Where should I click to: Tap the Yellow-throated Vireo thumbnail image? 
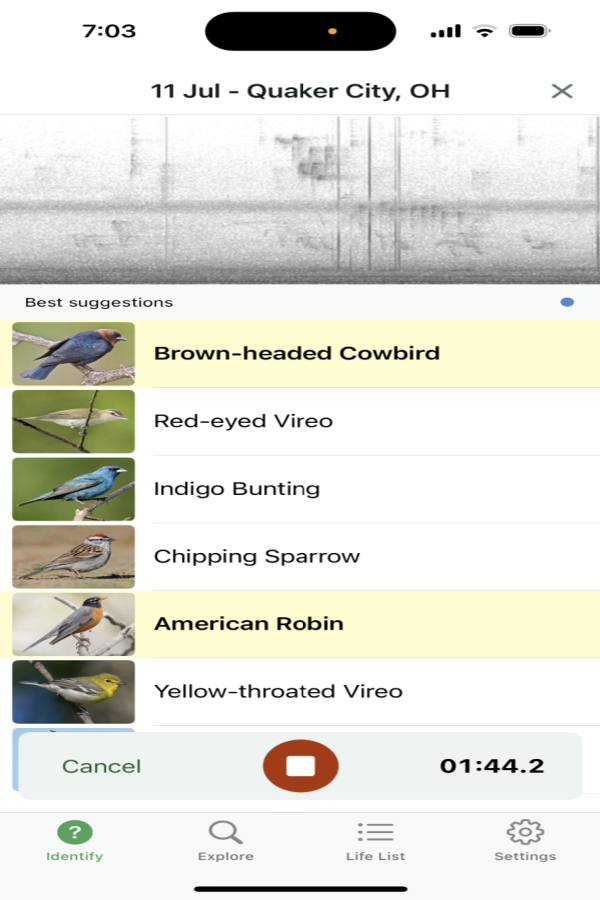pyautogui.click(x=73, y=691)
